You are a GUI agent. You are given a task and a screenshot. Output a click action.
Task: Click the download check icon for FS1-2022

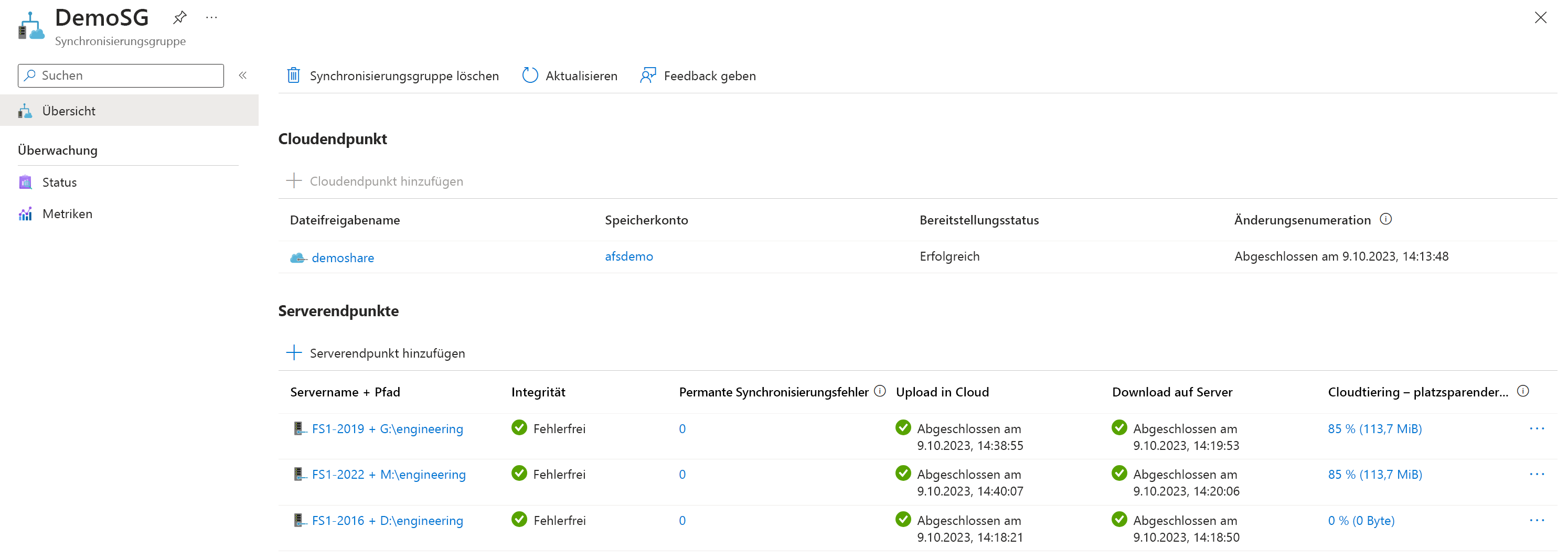(1119, 473)
